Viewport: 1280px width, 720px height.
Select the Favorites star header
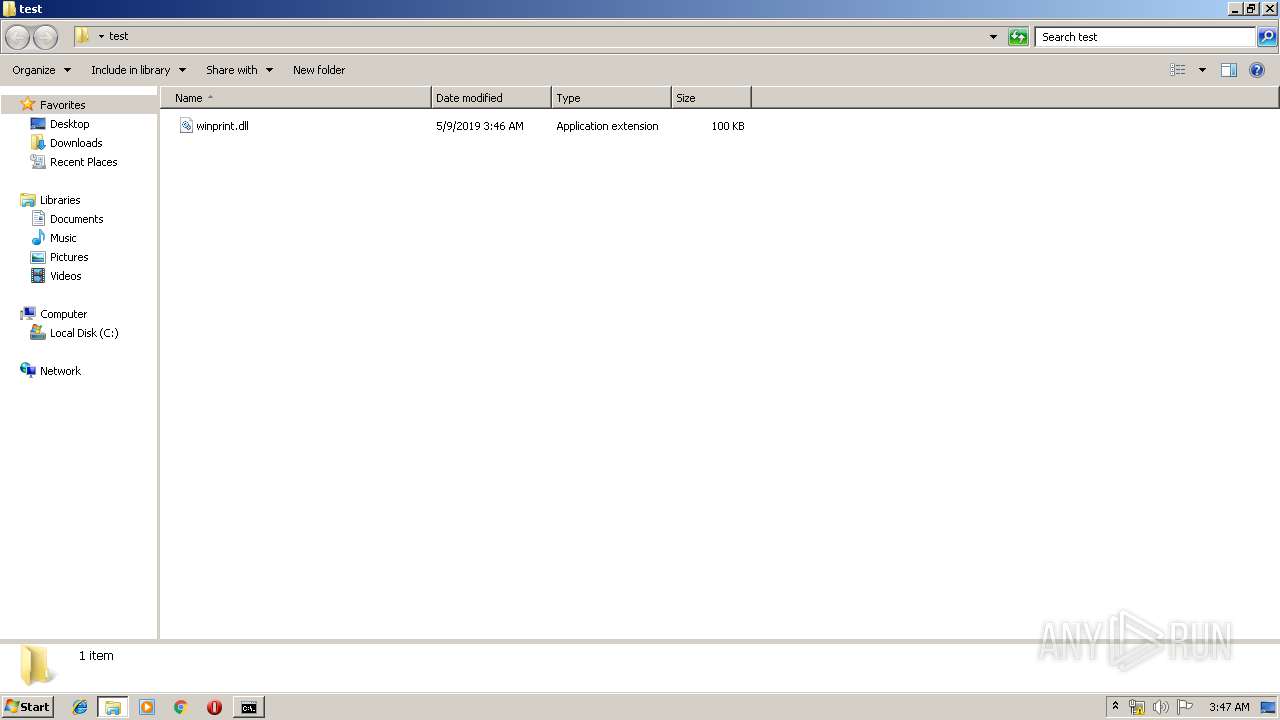[62, 105]
